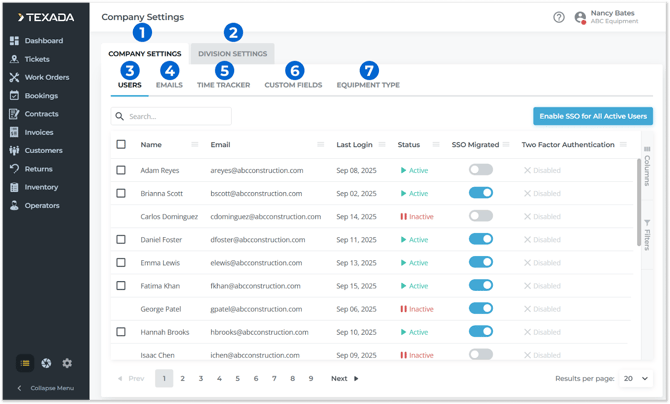Open the Custom Fields tab
This screenshot has width=670, height=404.
[x=293, y=85]
